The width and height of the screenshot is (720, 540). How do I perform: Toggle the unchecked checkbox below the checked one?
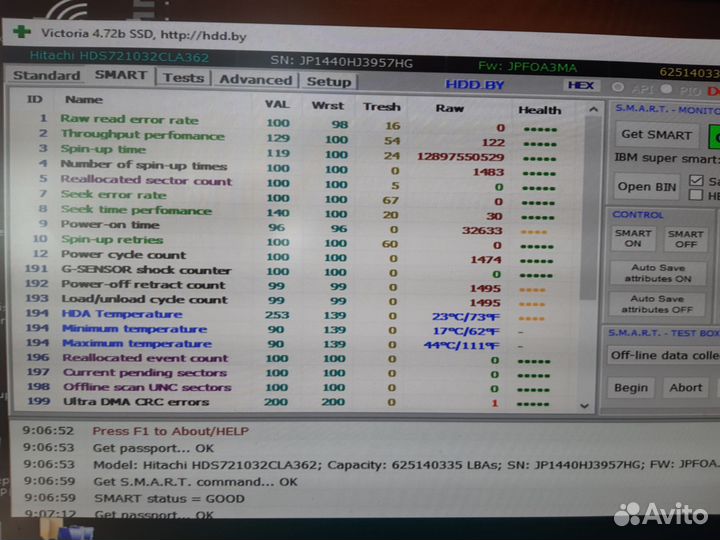click(696, 195)
